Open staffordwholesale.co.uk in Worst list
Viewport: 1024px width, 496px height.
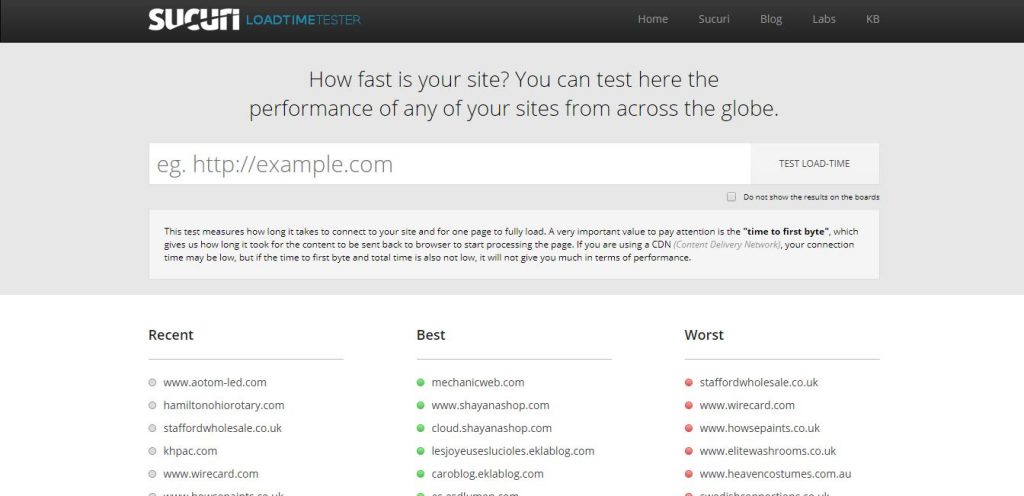759,382
